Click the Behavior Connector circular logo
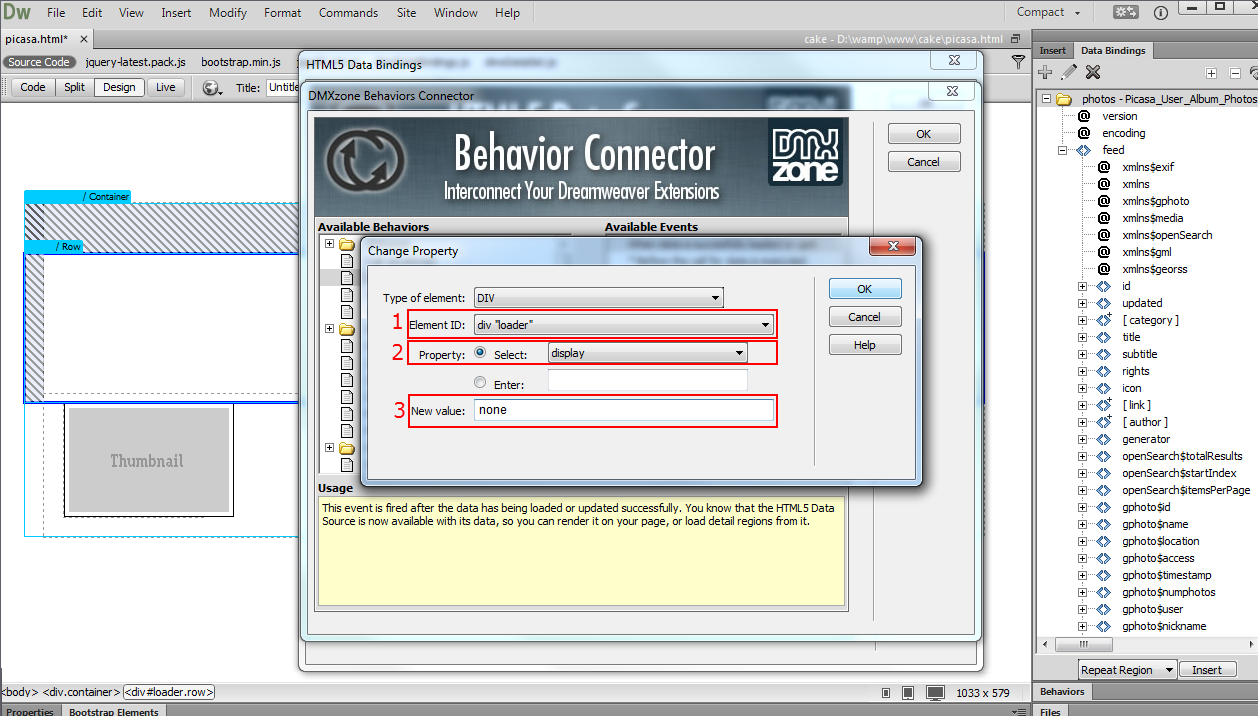 [365, 160]
